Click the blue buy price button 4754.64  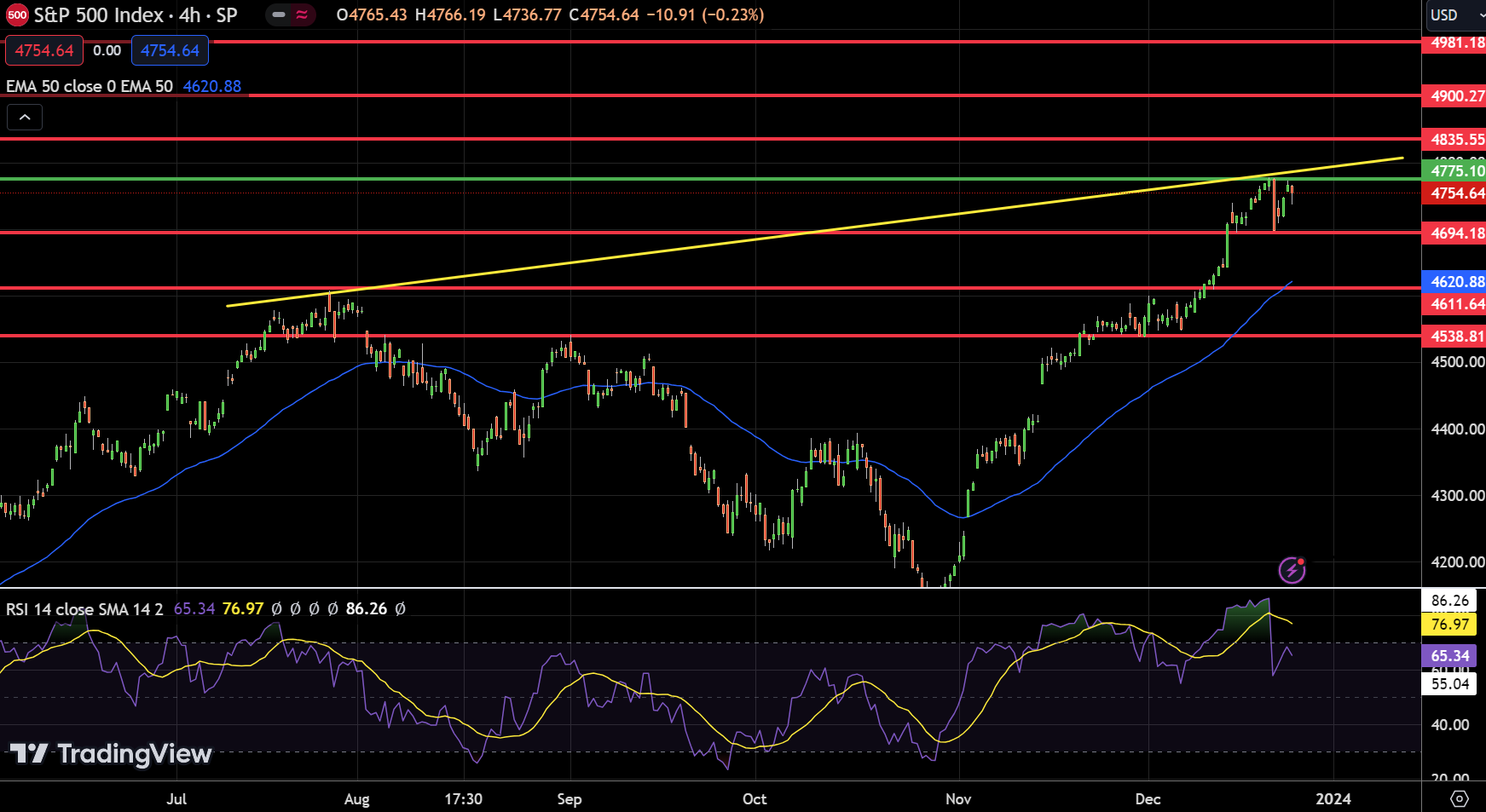(170, 50)
